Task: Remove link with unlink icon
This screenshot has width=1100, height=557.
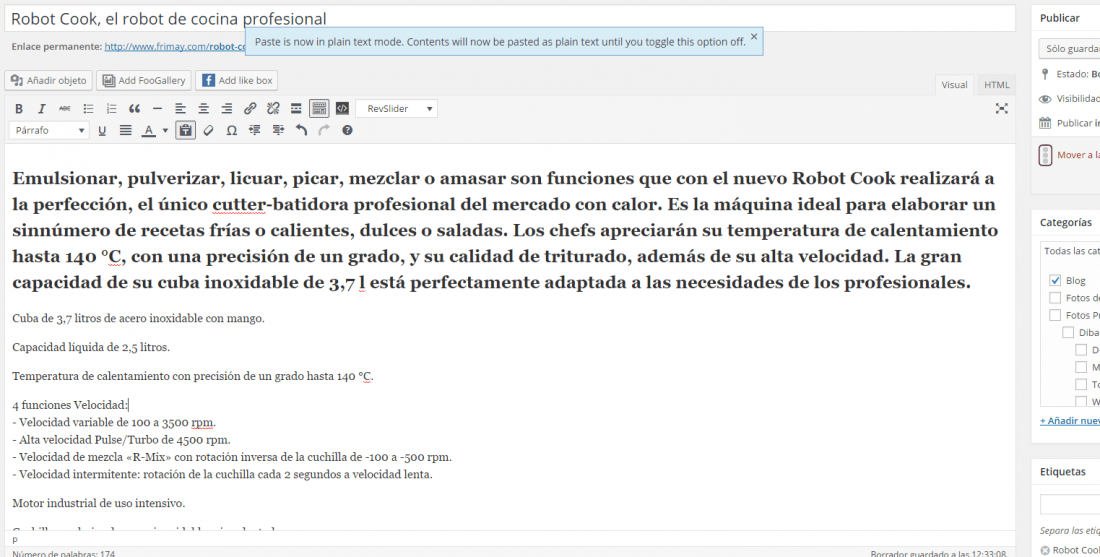Action: [x=273, y=109]
